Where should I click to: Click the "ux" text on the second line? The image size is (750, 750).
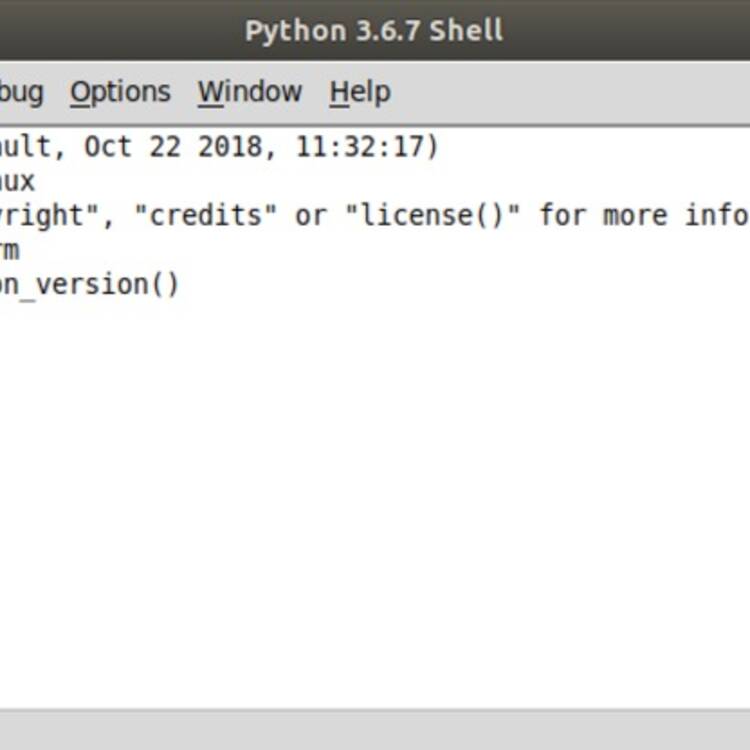click(17, 181)
